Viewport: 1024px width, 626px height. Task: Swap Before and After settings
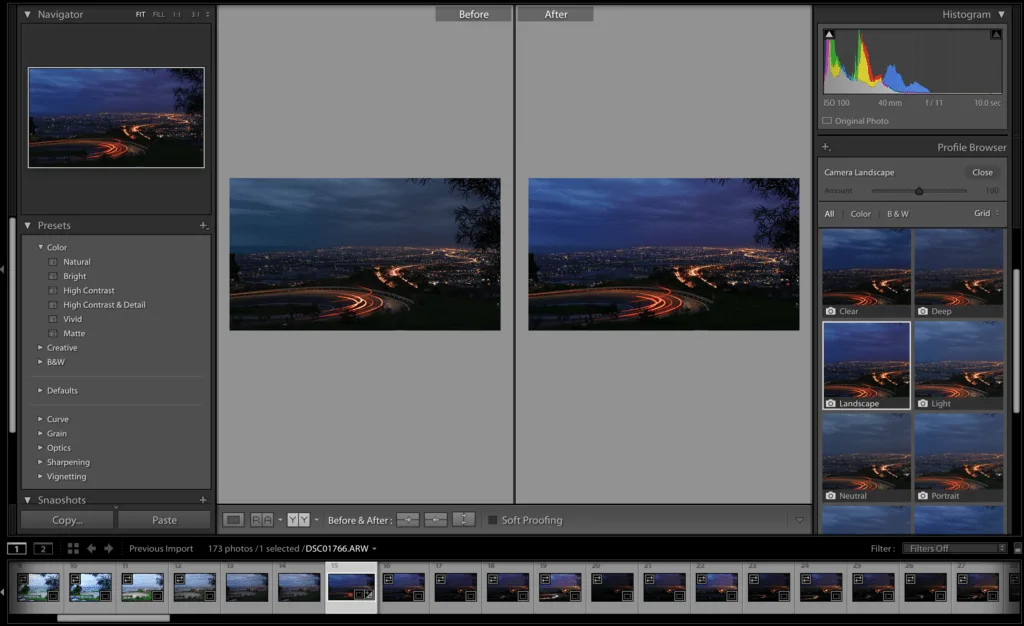(x=464, y=520)
